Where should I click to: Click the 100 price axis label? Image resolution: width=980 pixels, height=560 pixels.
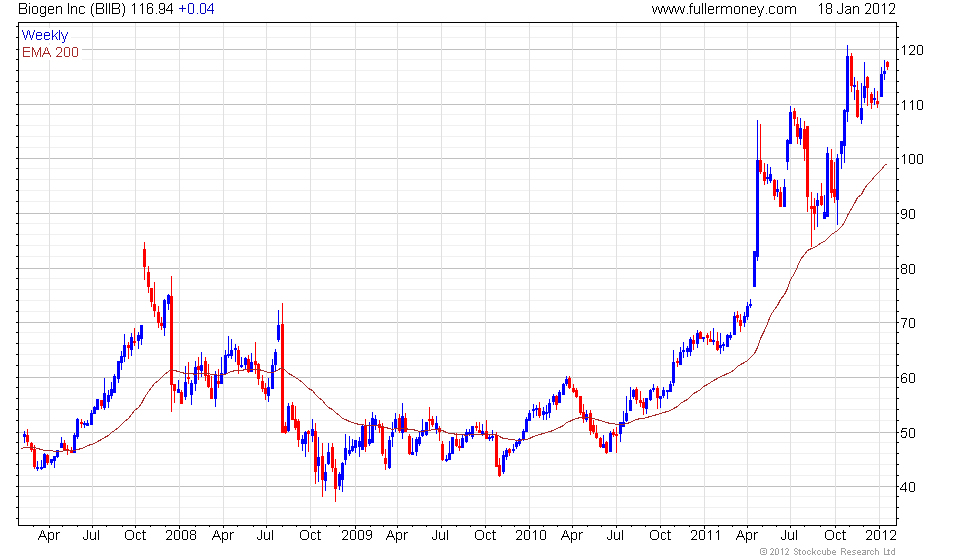912,159
